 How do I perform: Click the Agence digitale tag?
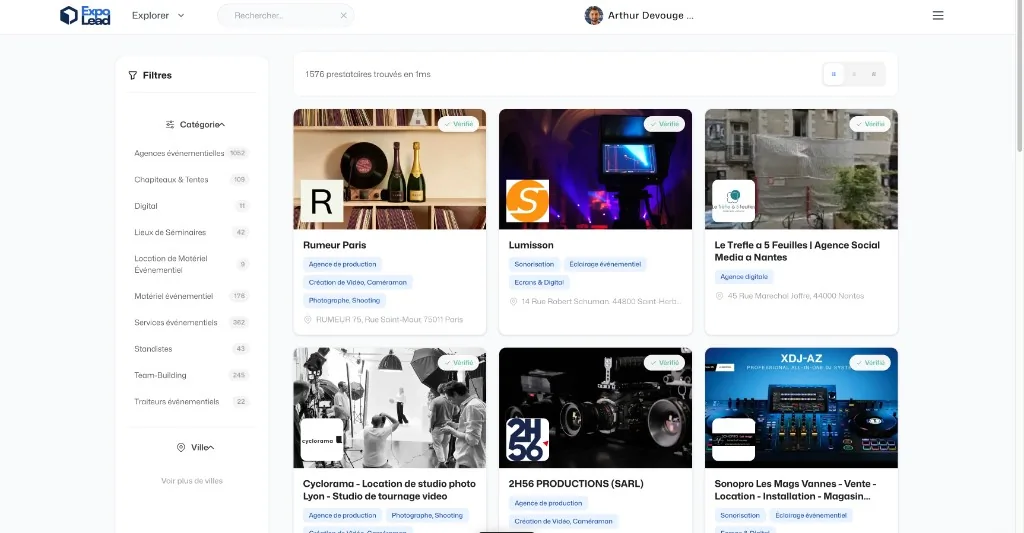[744, 277]
